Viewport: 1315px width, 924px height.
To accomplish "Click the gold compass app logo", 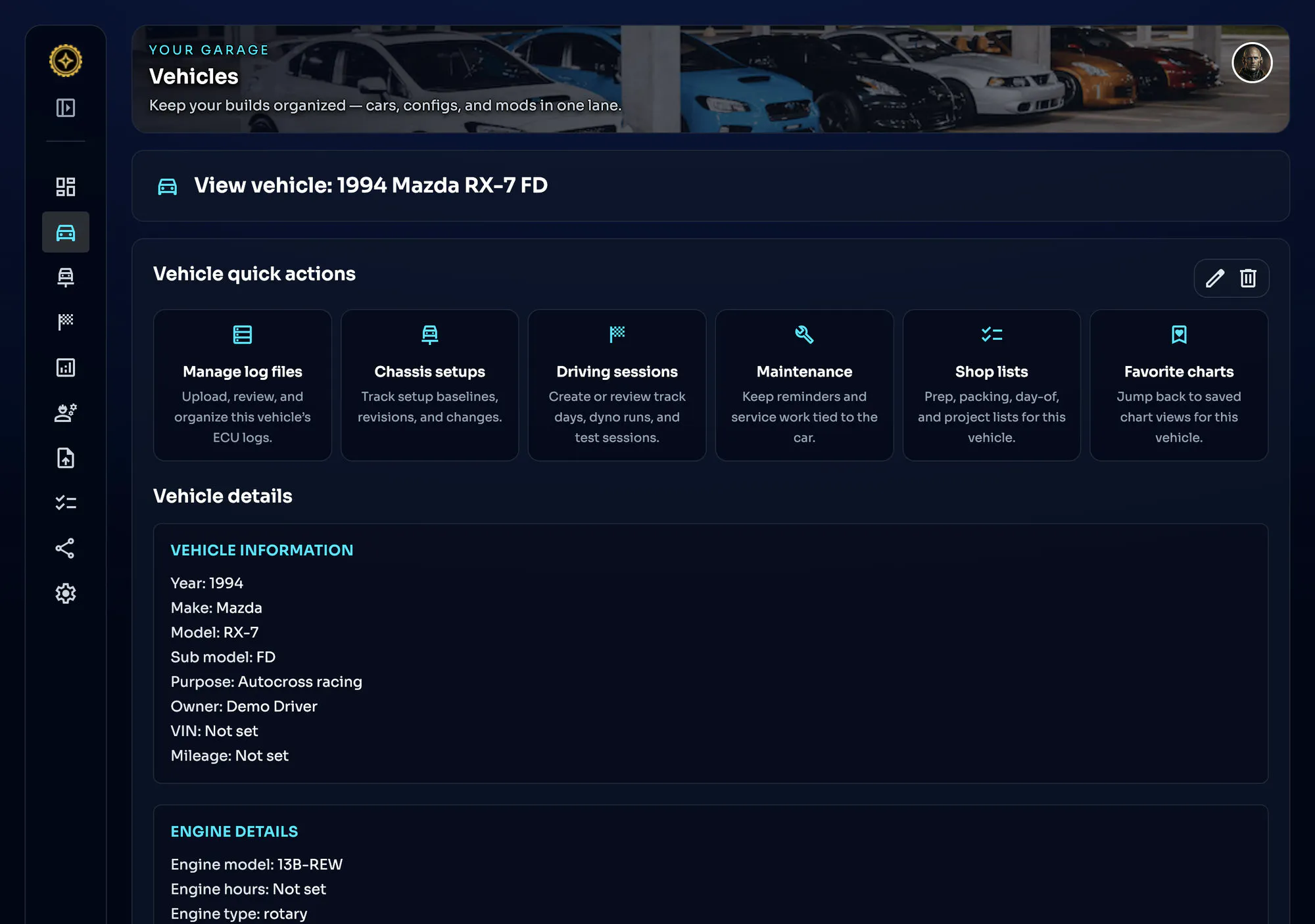I will [66, 61].
